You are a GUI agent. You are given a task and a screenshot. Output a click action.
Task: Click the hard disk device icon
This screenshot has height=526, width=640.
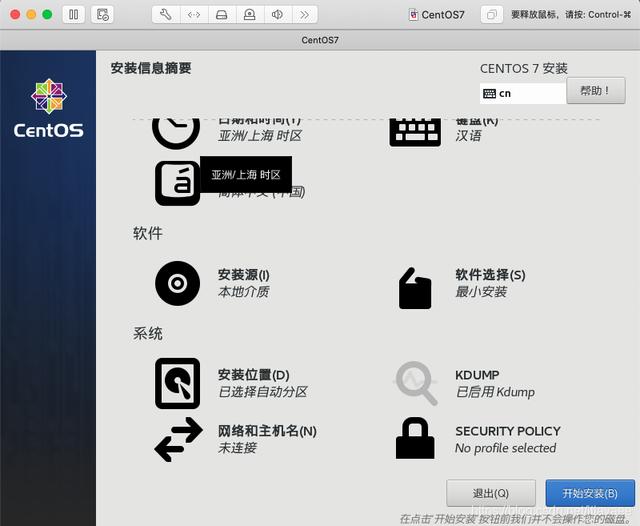pos(221,15)
